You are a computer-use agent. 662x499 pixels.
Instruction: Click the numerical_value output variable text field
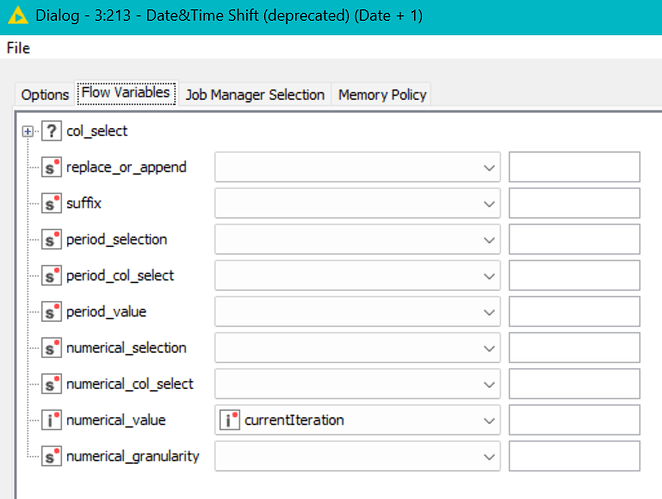pos(574,420)
